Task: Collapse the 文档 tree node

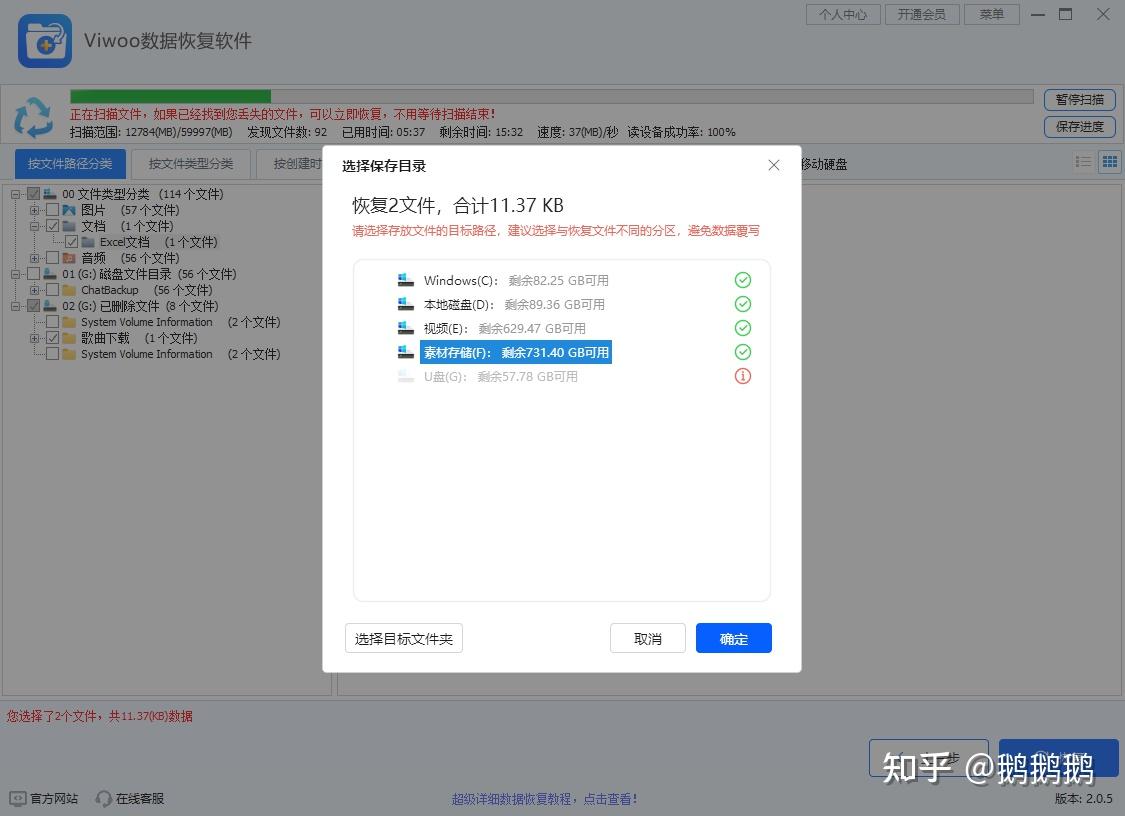Action: coord(34,226)
